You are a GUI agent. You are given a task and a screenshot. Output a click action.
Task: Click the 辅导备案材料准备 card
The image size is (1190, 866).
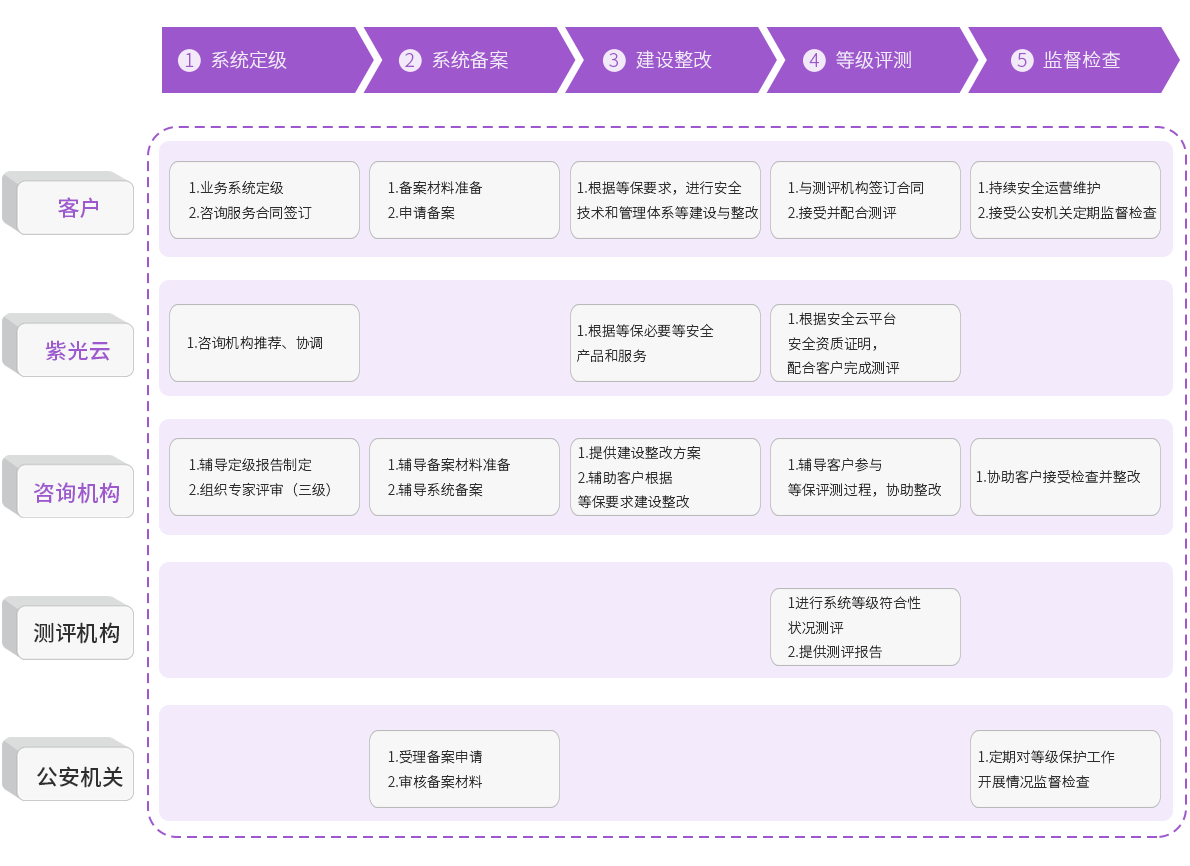[464, 477]
